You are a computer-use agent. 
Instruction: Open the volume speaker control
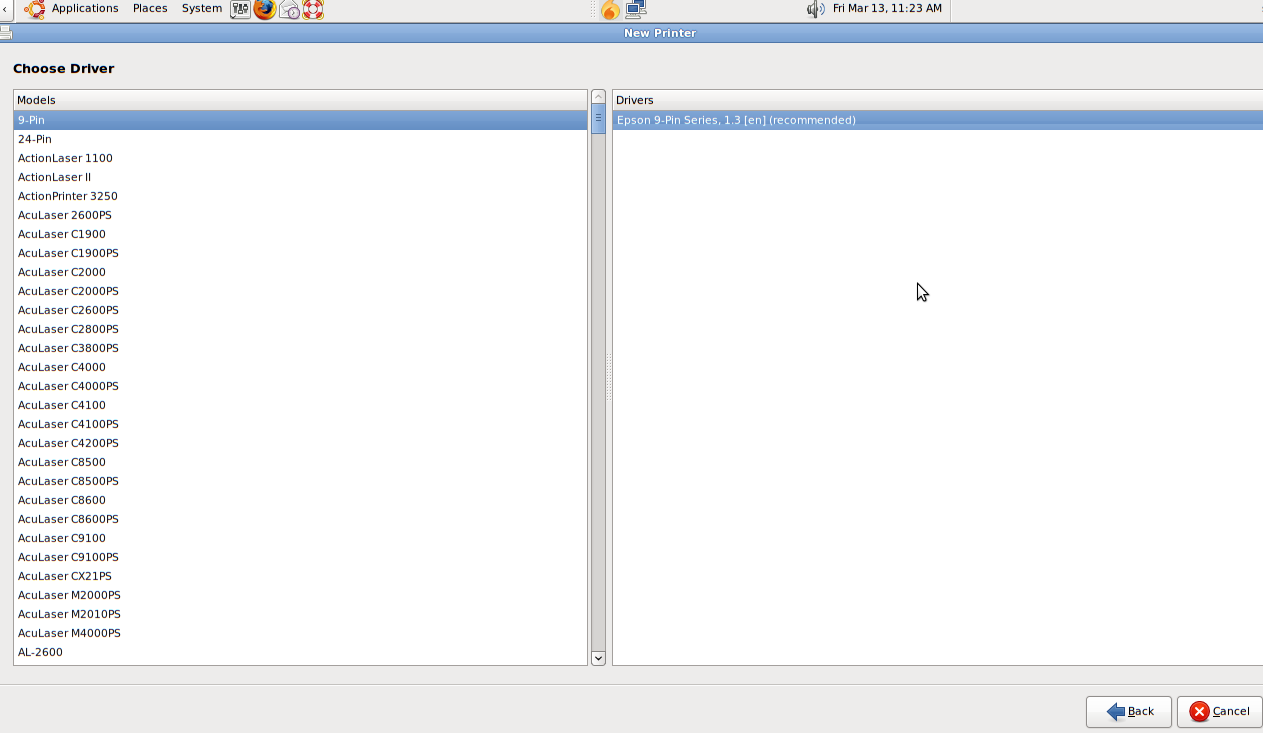(815, 9)
